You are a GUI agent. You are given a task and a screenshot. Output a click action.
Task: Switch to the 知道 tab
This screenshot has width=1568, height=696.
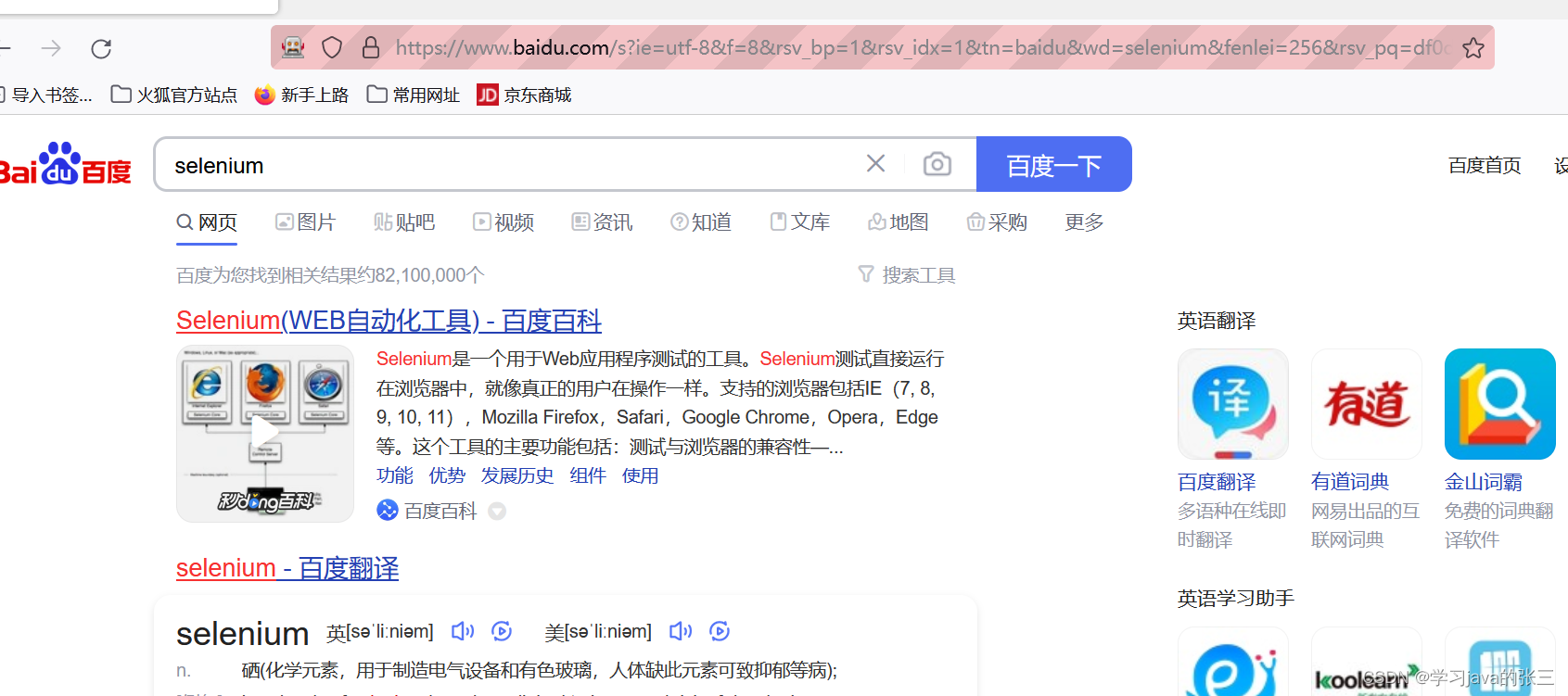click(701, 222)
